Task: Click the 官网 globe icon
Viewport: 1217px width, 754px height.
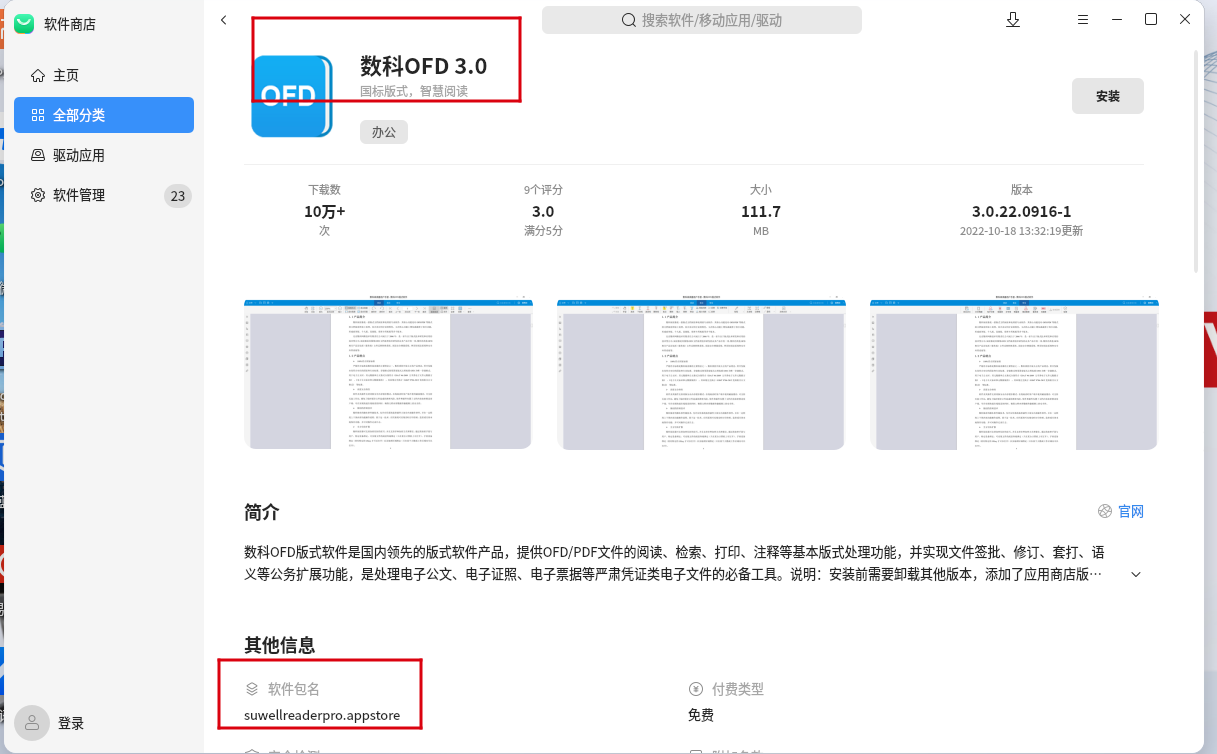Action: [x=1104, y=511]
